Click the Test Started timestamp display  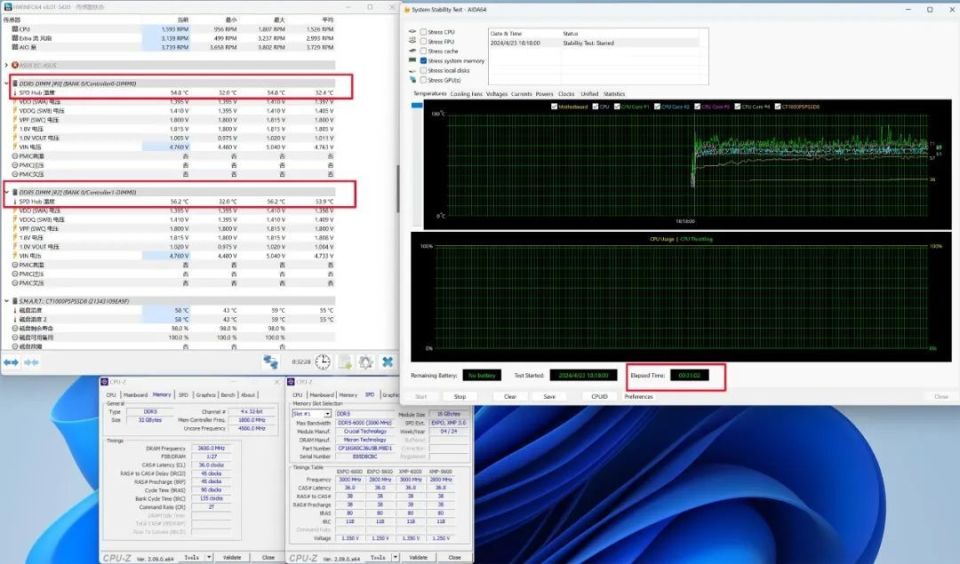point(583,375)
